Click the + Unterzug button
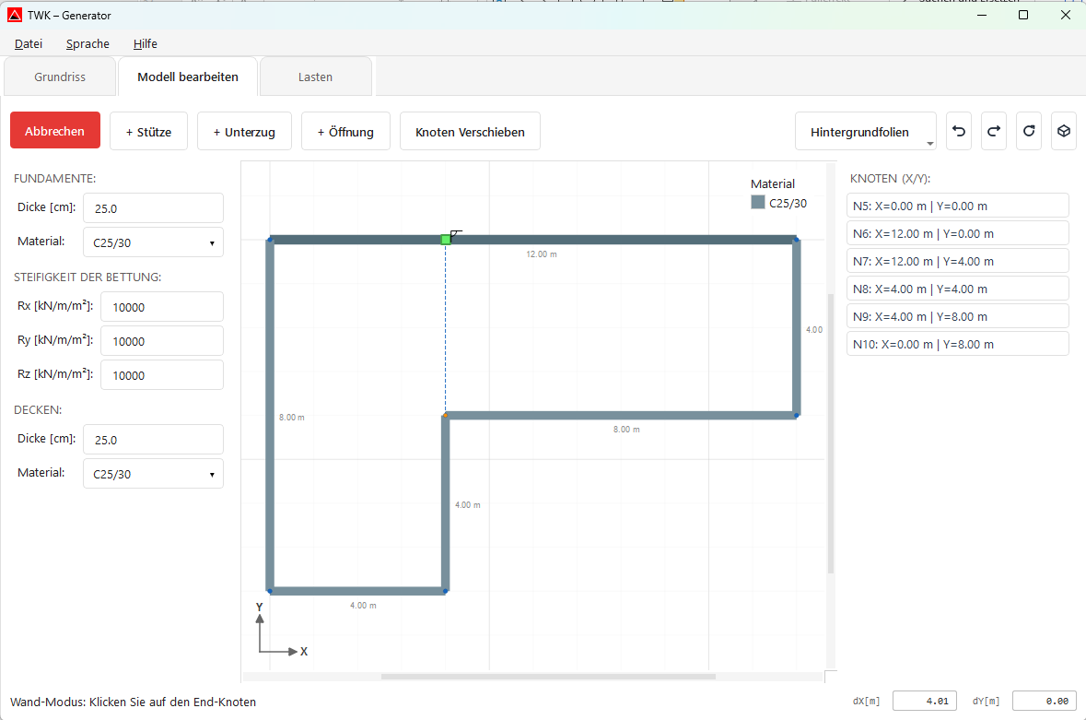 pos(244,131)
